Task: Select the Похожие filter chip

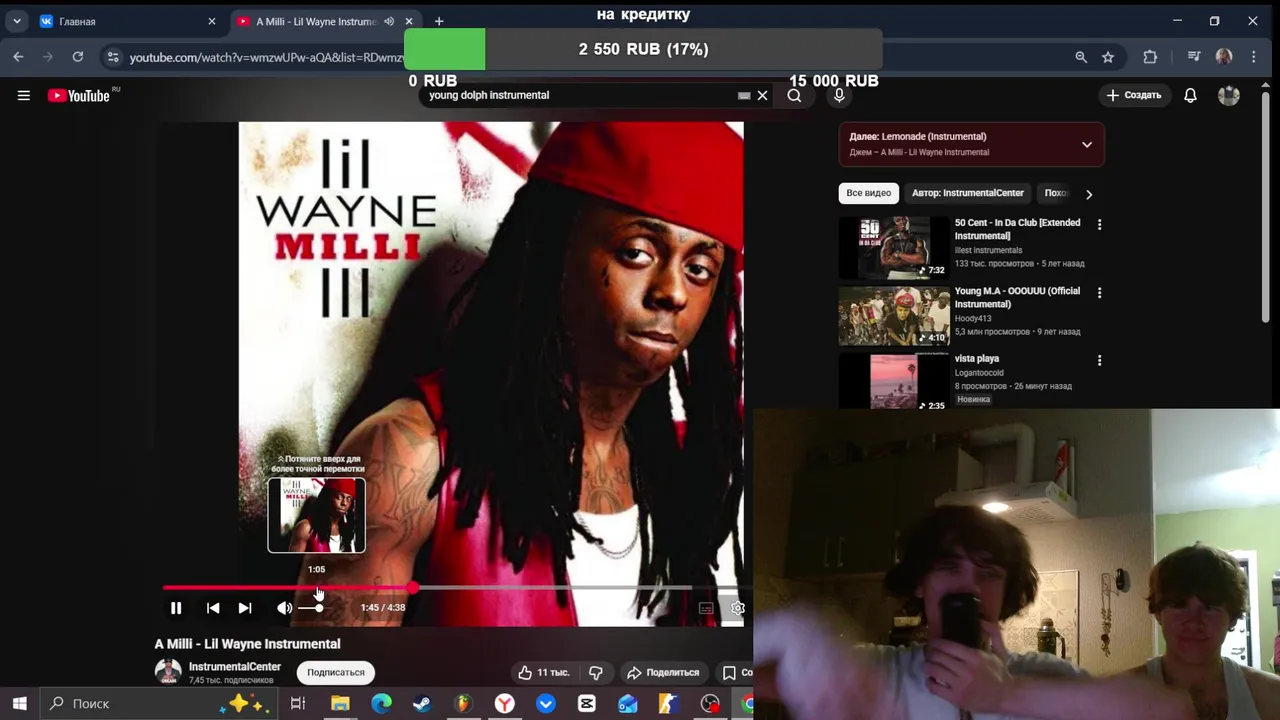Action: 1056,193
